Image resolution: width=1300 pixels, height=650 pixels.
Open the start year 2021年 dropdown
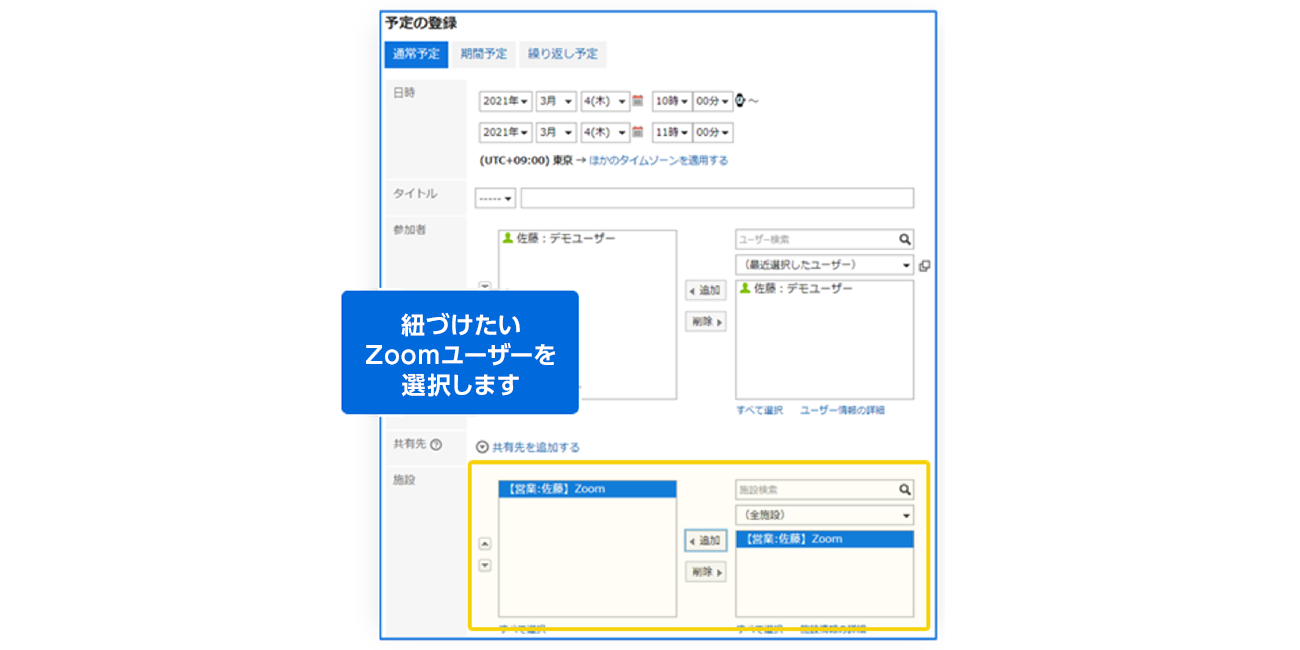point(505,102)
